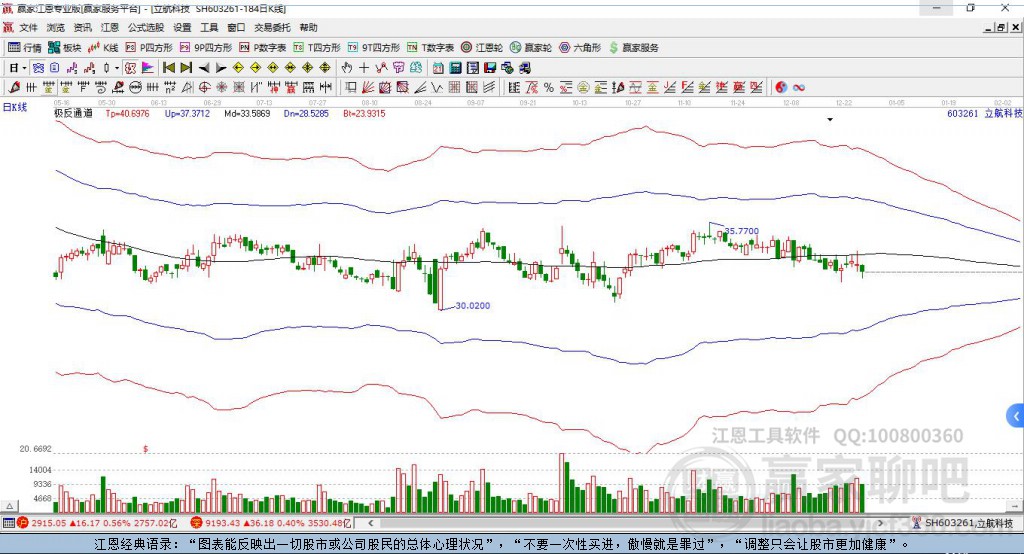Open the calculator tool icon
1024x554 pixels.
pyautogui.click(x=455, y=67)
